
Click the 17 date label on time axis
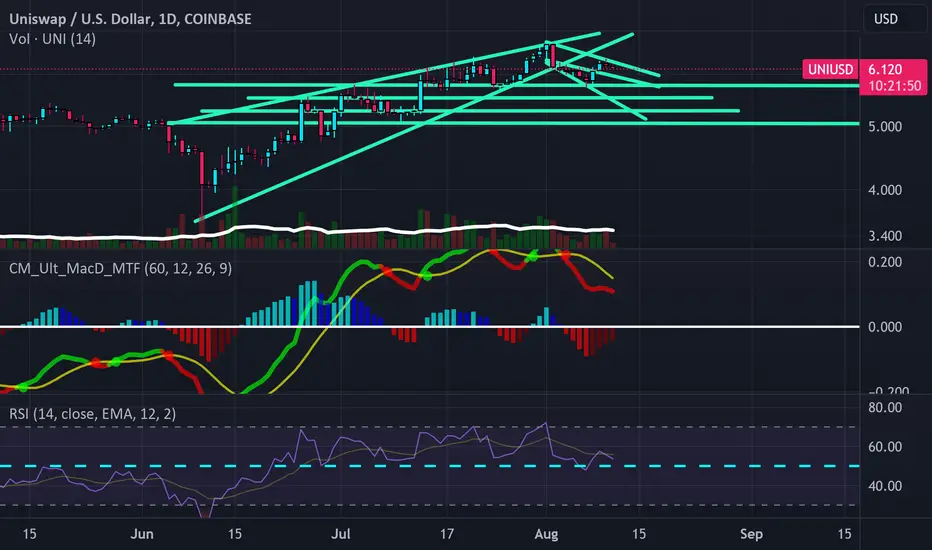click(x=446, y=534)
